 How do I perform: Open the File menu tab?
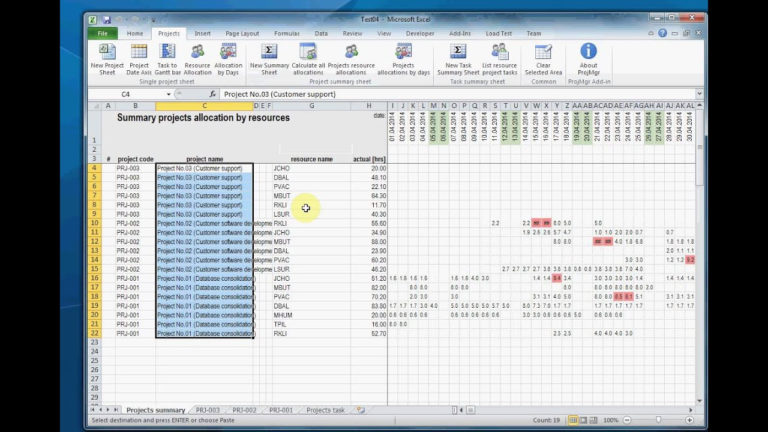click(102, 33)
